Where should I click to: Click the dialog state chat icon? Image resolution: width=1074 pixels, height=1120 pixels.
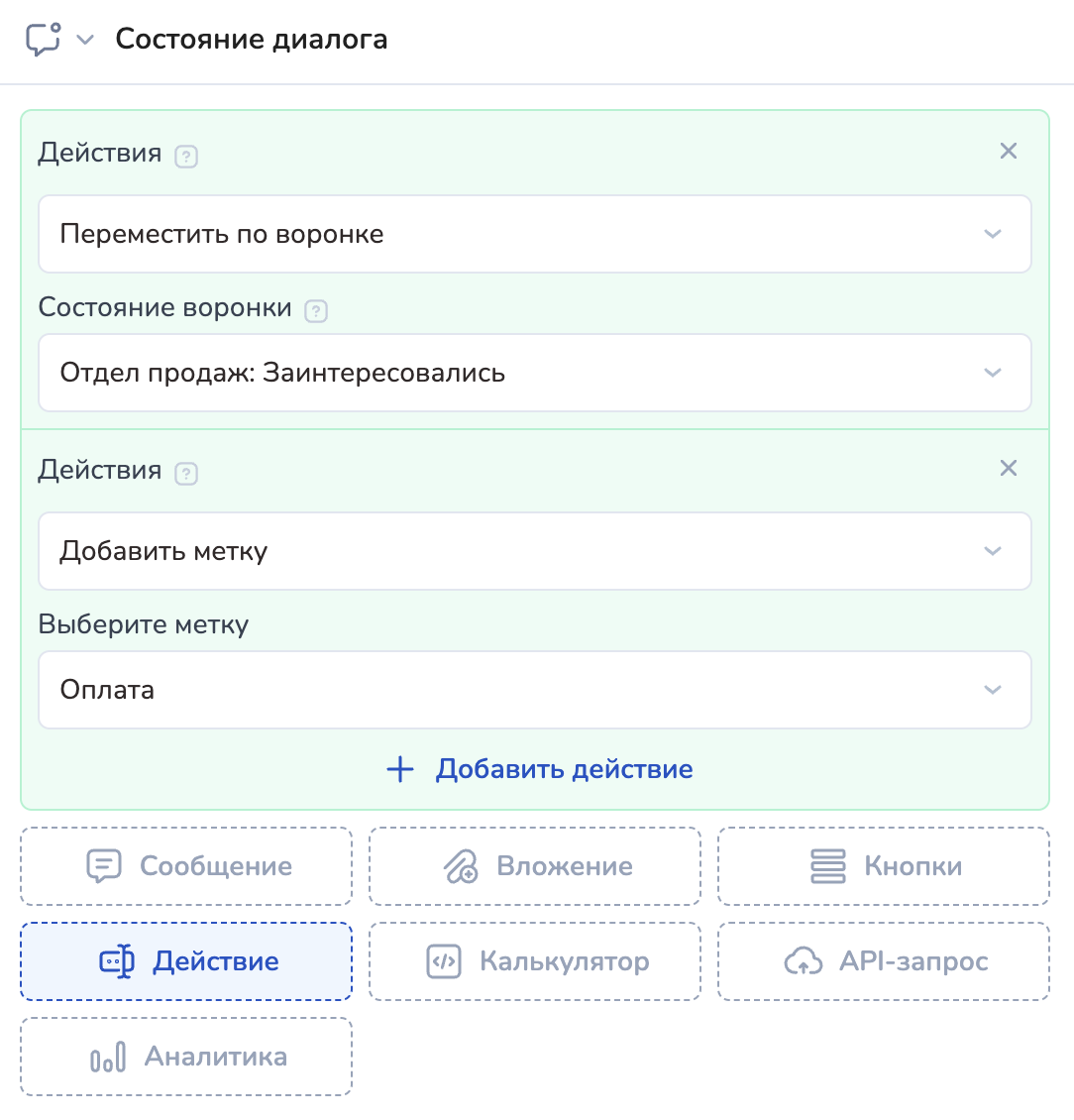(43, 40)
